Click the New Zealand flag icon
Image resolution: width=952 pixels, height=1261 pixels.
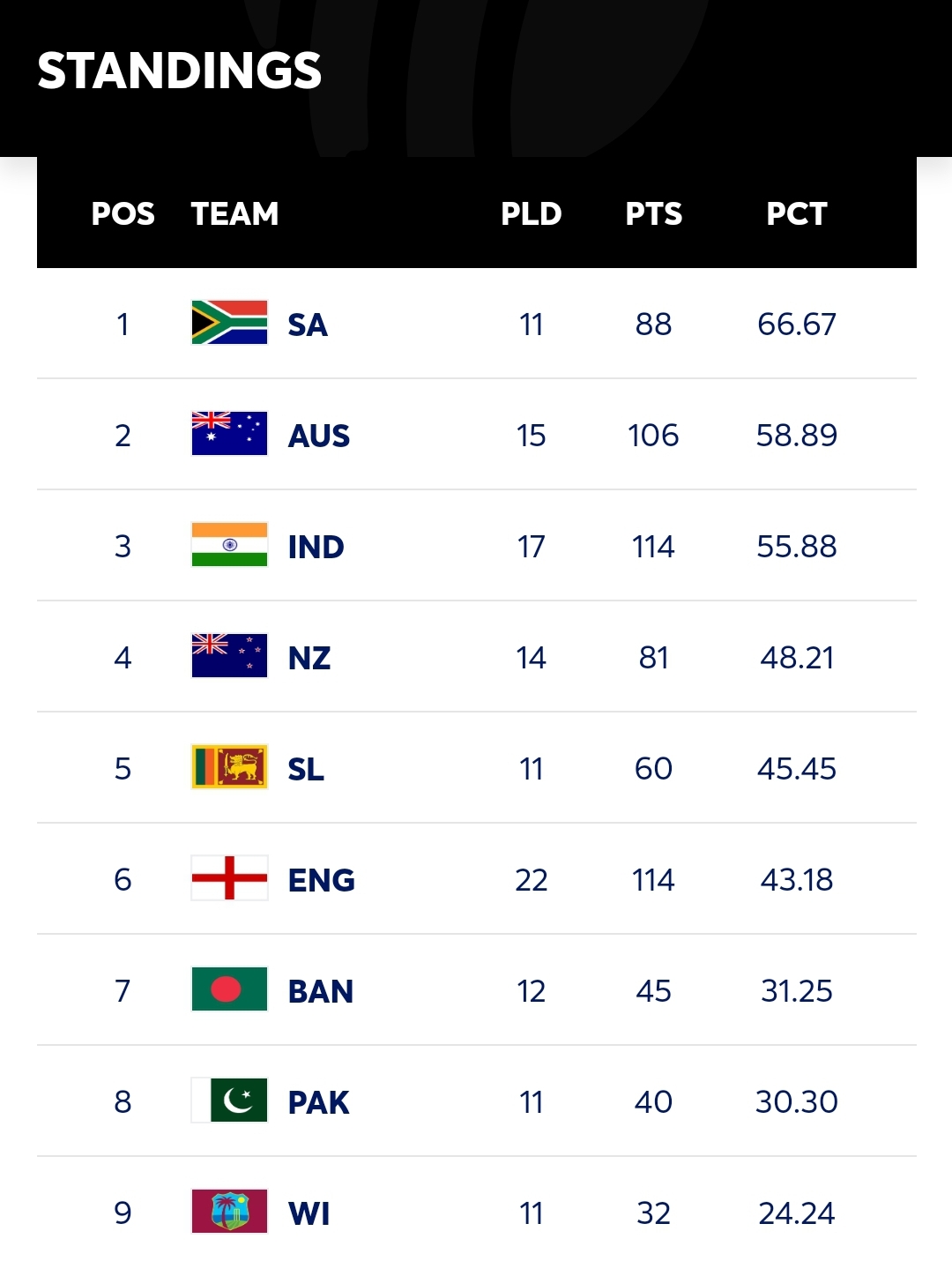229,656
